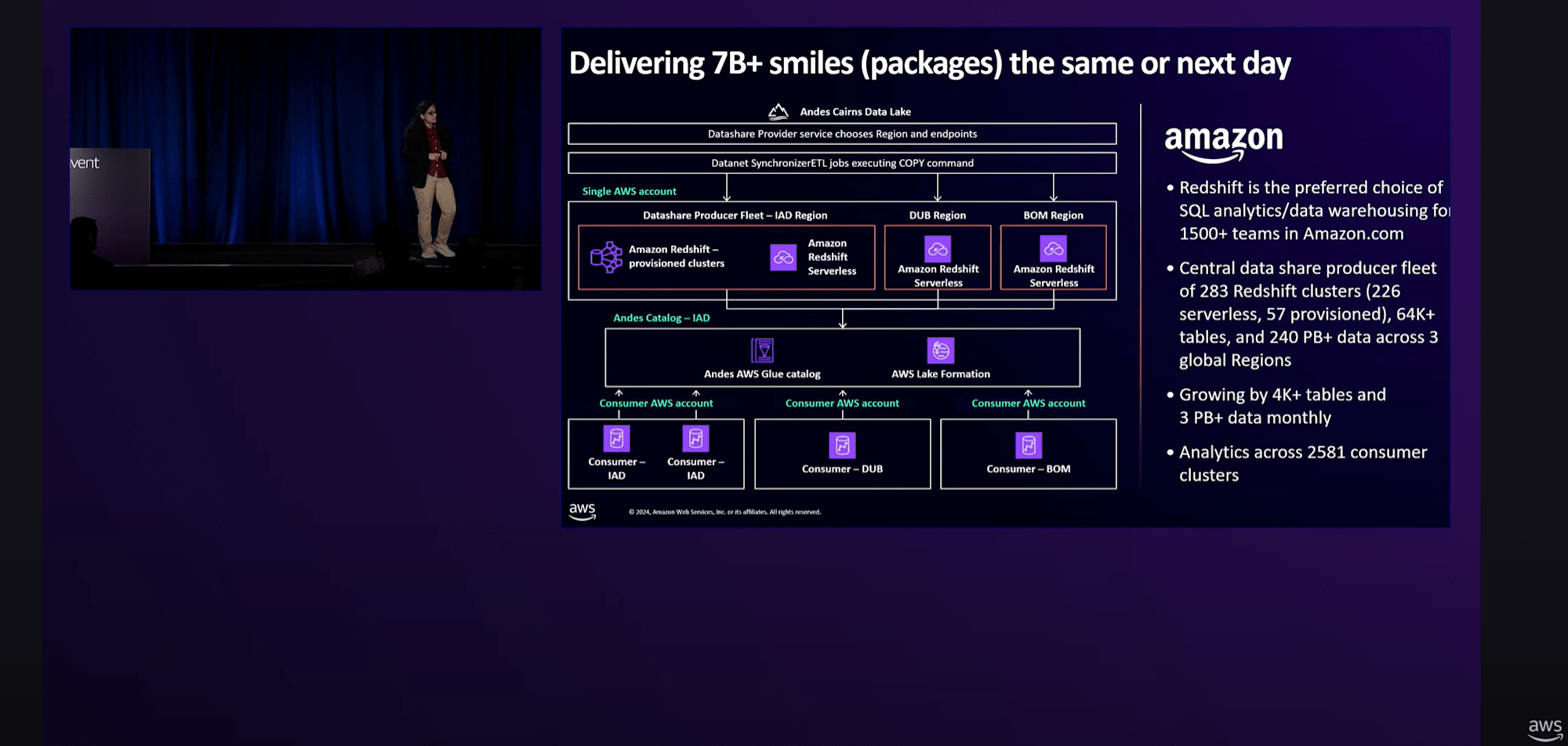Click the Consumer – BOM database icon
The image size is (1568, 746).
1029,445
